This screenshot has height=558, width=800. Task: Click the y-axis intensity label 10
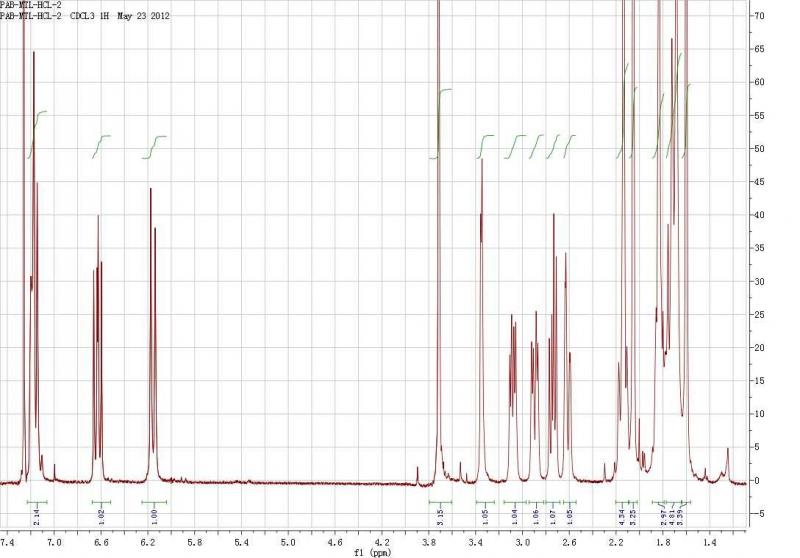[759, 414]
